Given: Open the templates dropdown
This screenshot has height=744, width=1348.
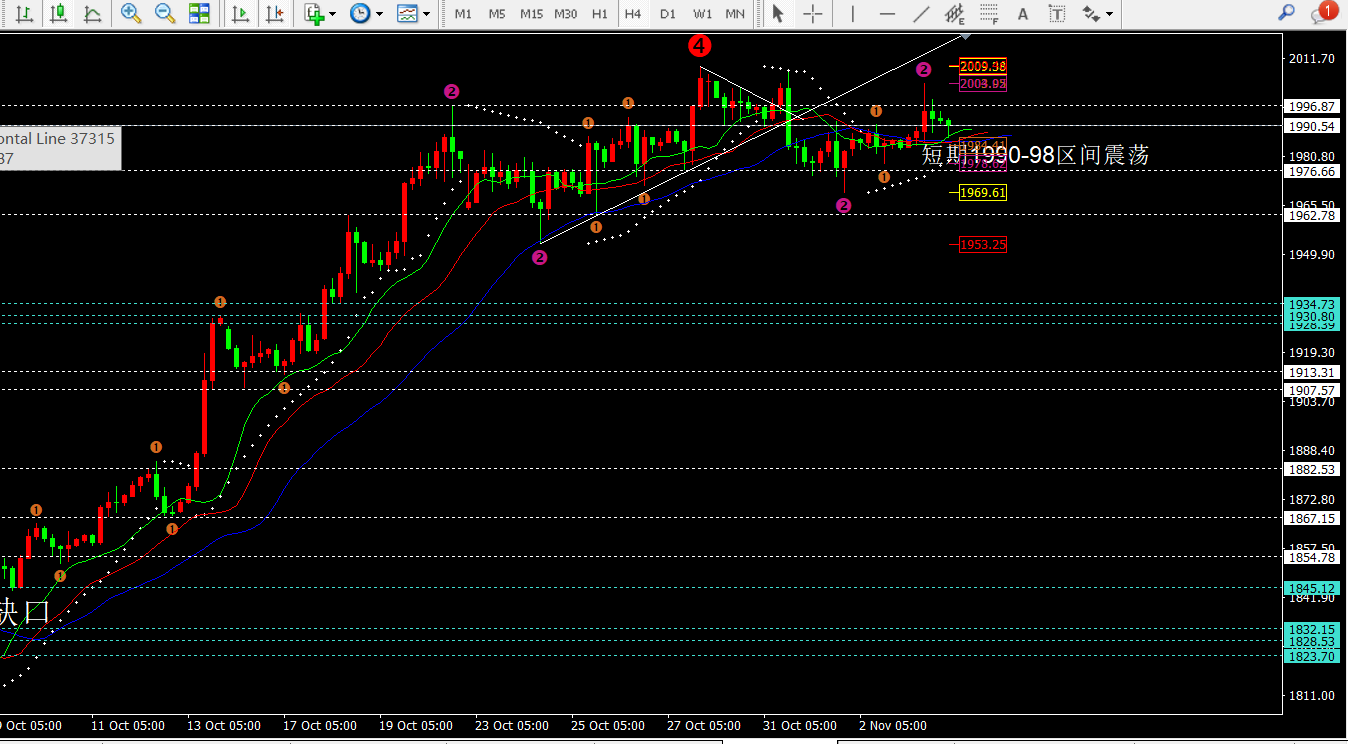Looking at the screenshot, I should tap(413, 14).
